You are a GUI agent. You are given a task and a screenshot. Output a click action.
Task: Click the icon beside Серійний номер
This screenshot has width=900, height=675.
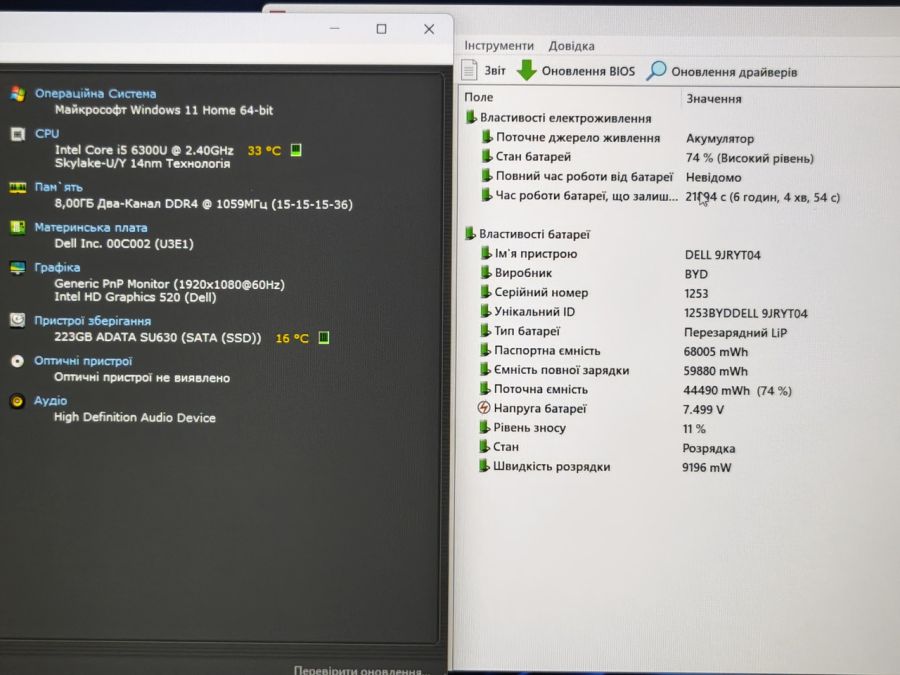pyautogui.click(x=486, y=292)
